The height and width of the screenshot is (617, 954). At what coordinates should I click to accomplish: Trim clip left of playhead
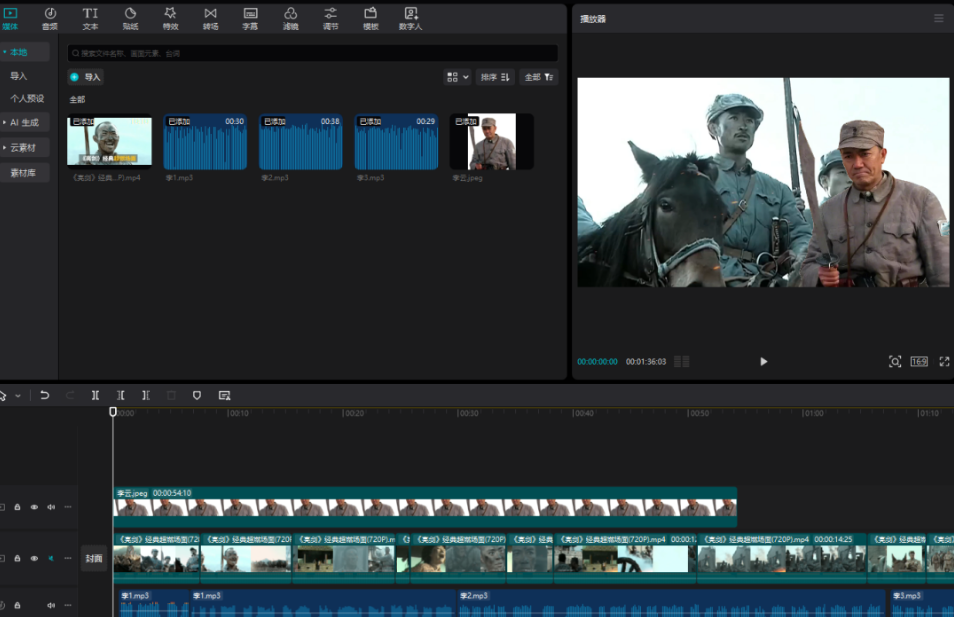(120, 396)
